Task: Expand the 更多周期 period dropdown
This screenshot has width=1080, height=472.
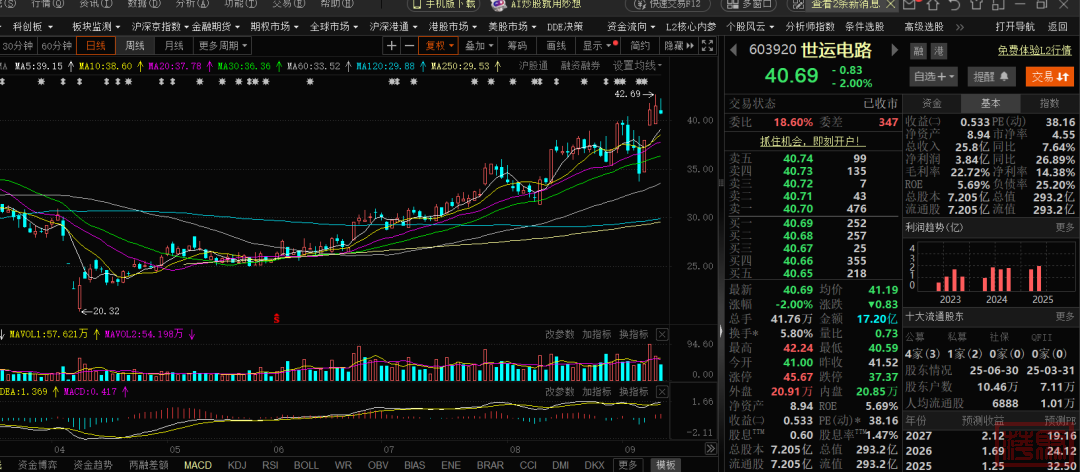Action: tap(222, 45)
